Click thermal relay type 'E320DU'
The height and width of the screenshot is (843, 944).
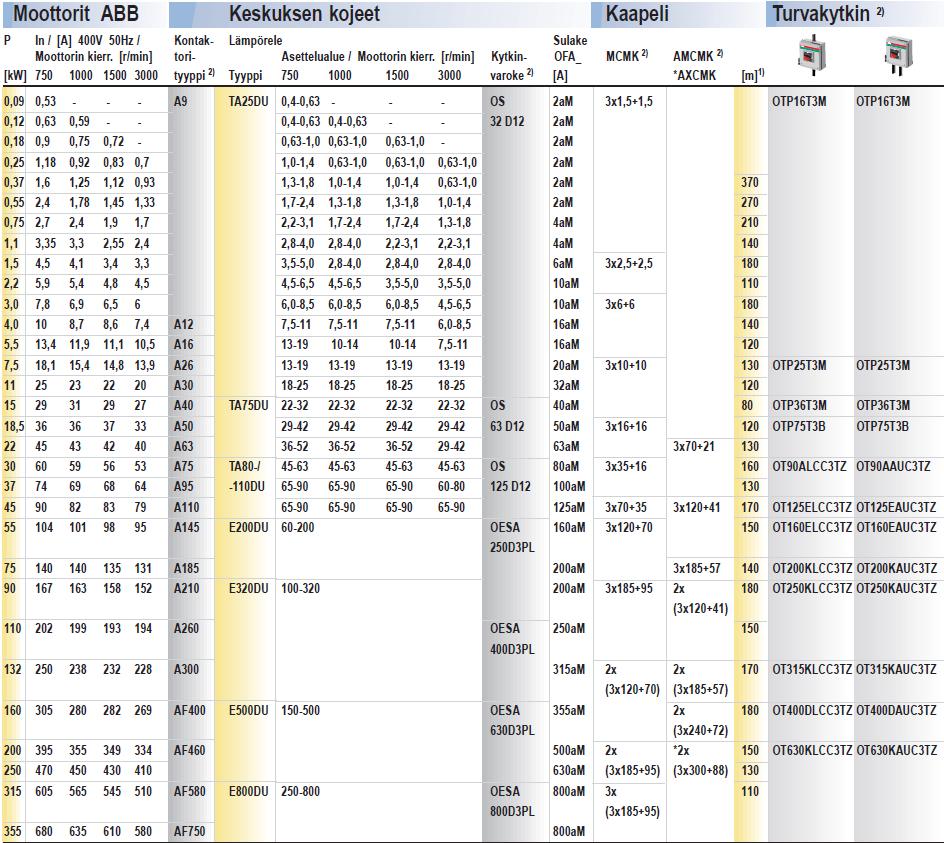pos(249,588)
